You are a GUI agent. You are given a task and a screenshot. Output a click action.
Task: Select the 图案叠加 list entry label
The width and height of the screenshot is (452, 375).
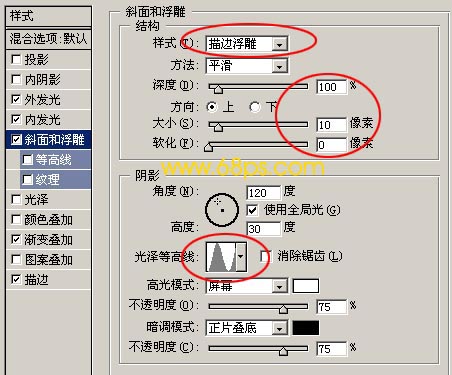[x=49, y=260]
